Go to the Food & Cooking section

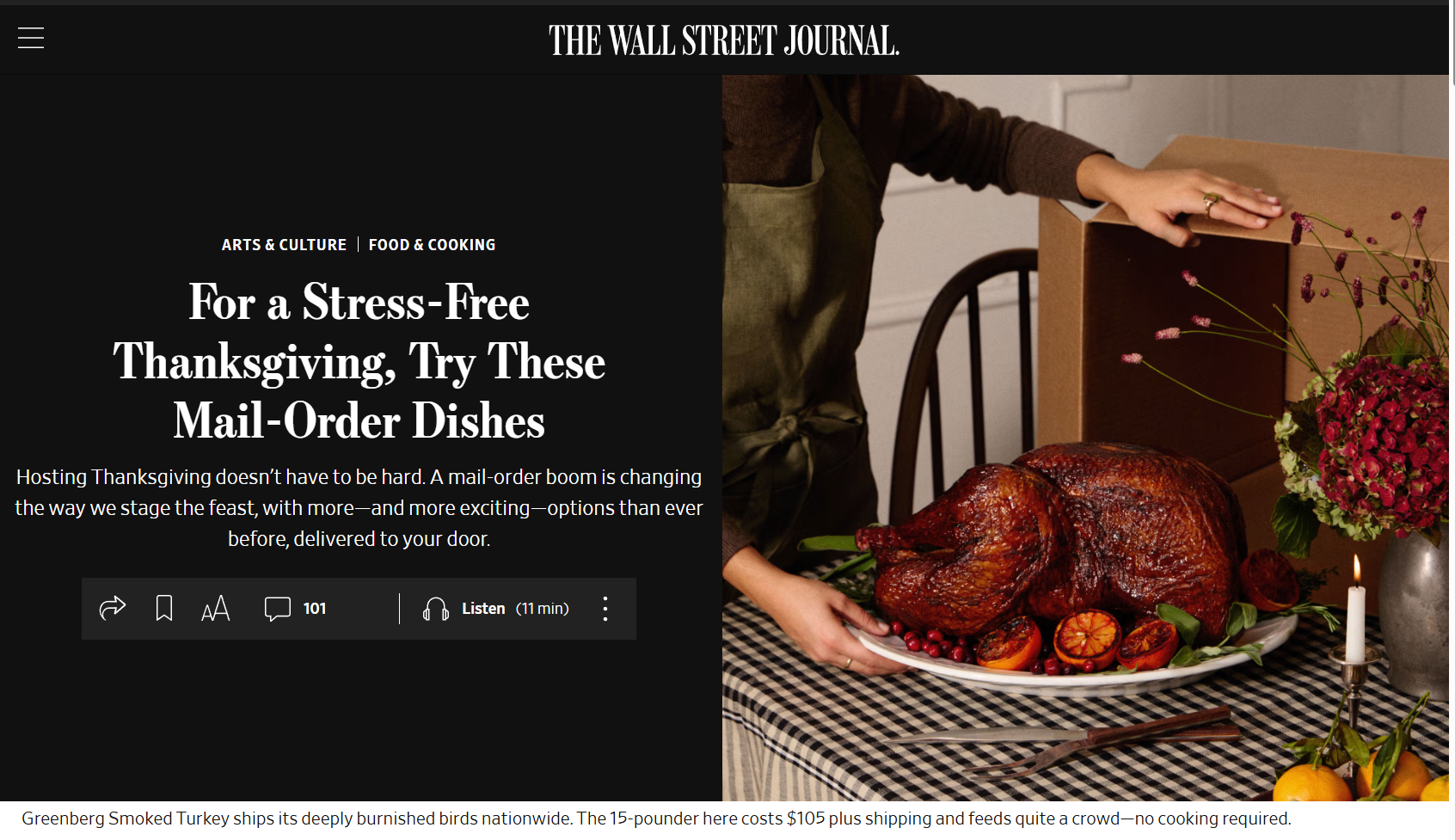pos(432,245)
